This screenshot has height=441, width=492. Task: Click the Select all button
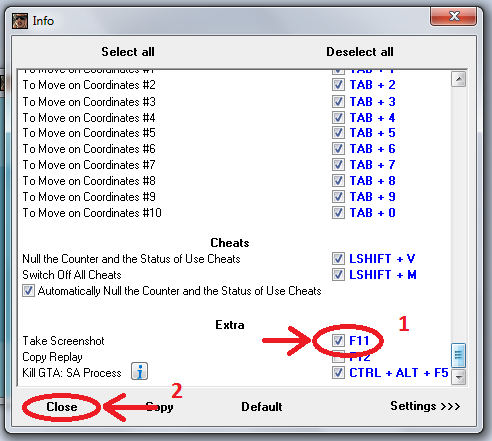click(128, 52)
